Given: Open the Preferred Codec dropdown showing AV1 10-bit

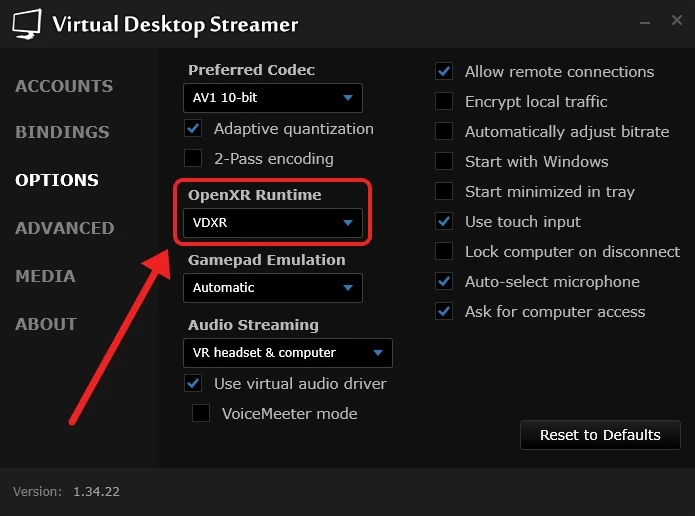Looking at the screenshot, I should pyautogui.click(x=273, y=98).
